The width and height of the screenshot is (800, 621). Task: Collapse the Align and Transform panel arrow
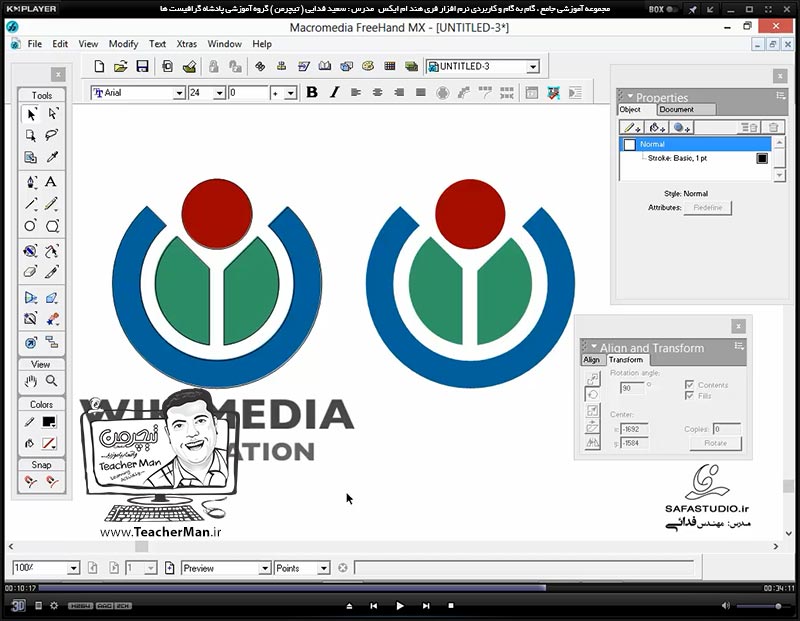[594, 346]
